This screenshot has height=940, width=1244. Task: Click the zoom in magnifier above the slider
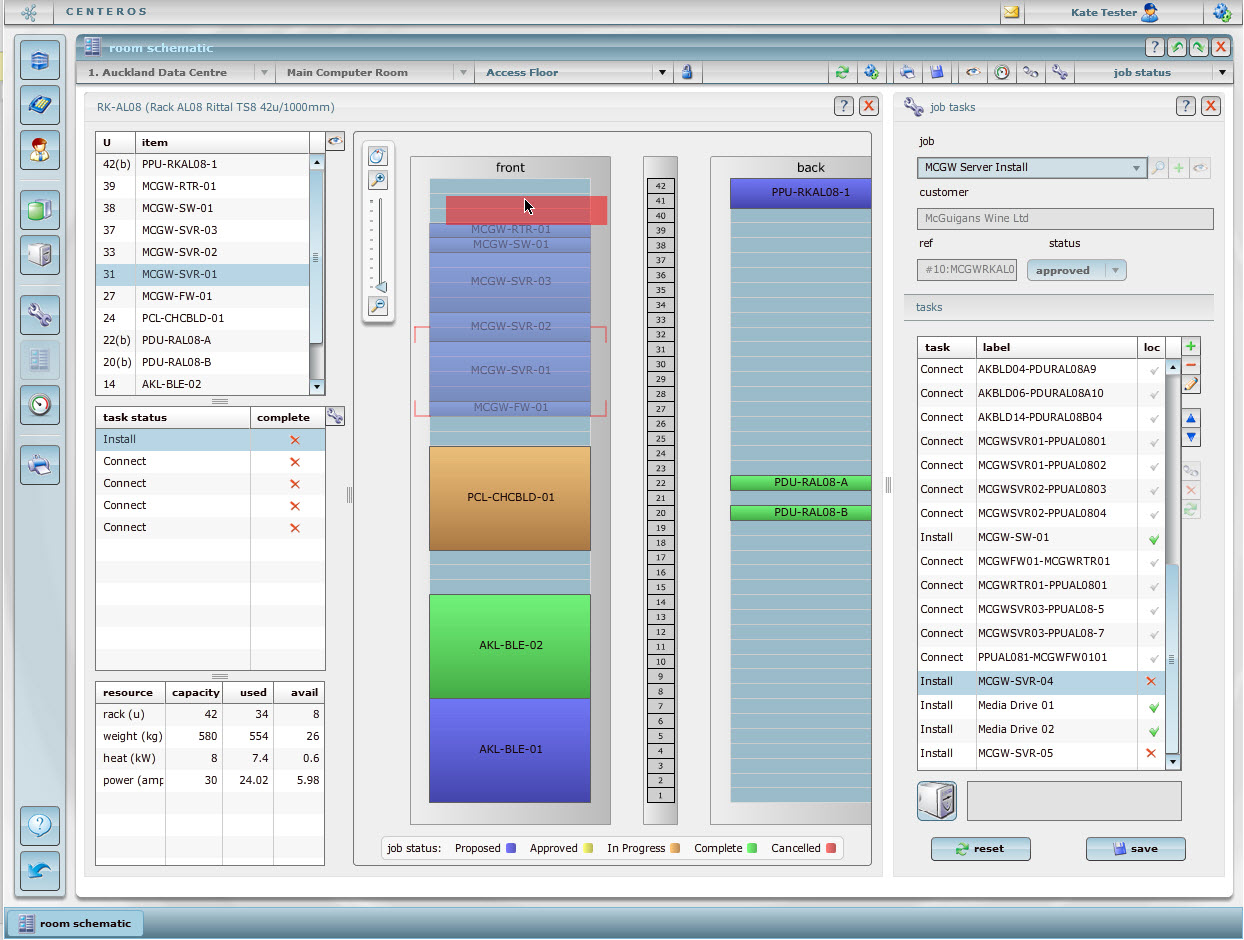coord(378,180)
